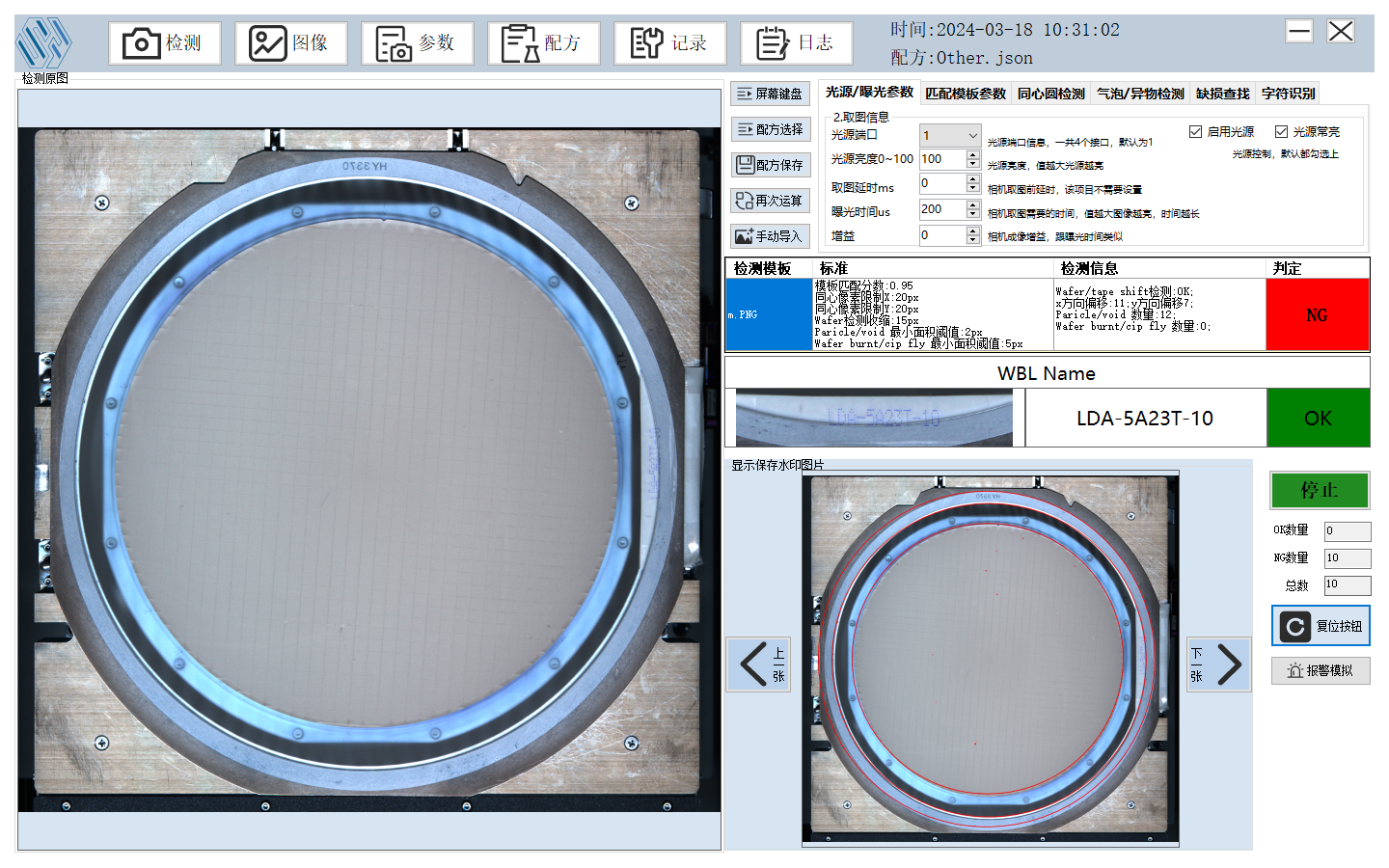The width and height of the screenshot is (1389, 868).
Task: Open the 记录 records page
Action: tap(669, 43)
